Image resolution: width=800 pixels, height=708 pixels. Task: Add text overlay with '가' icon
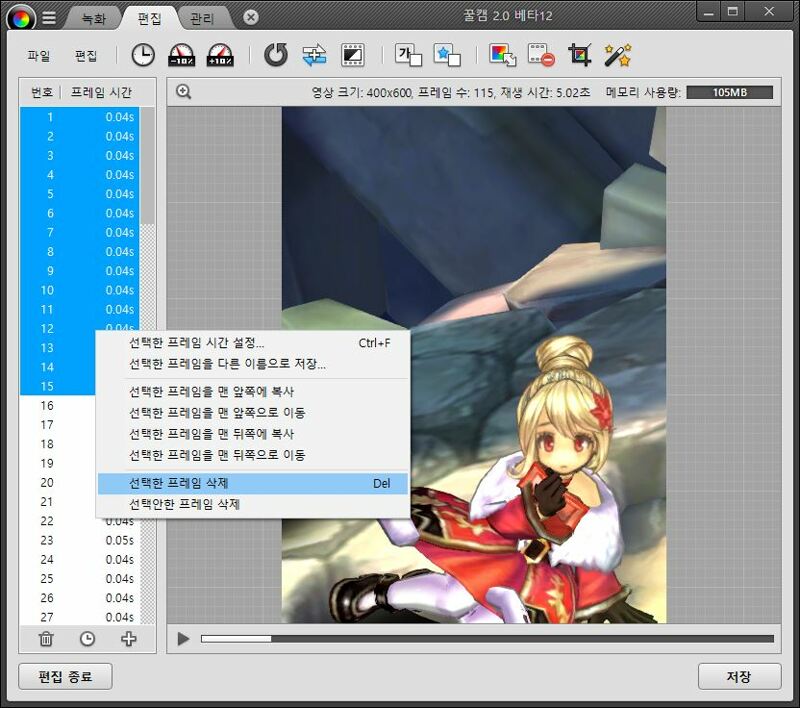(408, 55)
